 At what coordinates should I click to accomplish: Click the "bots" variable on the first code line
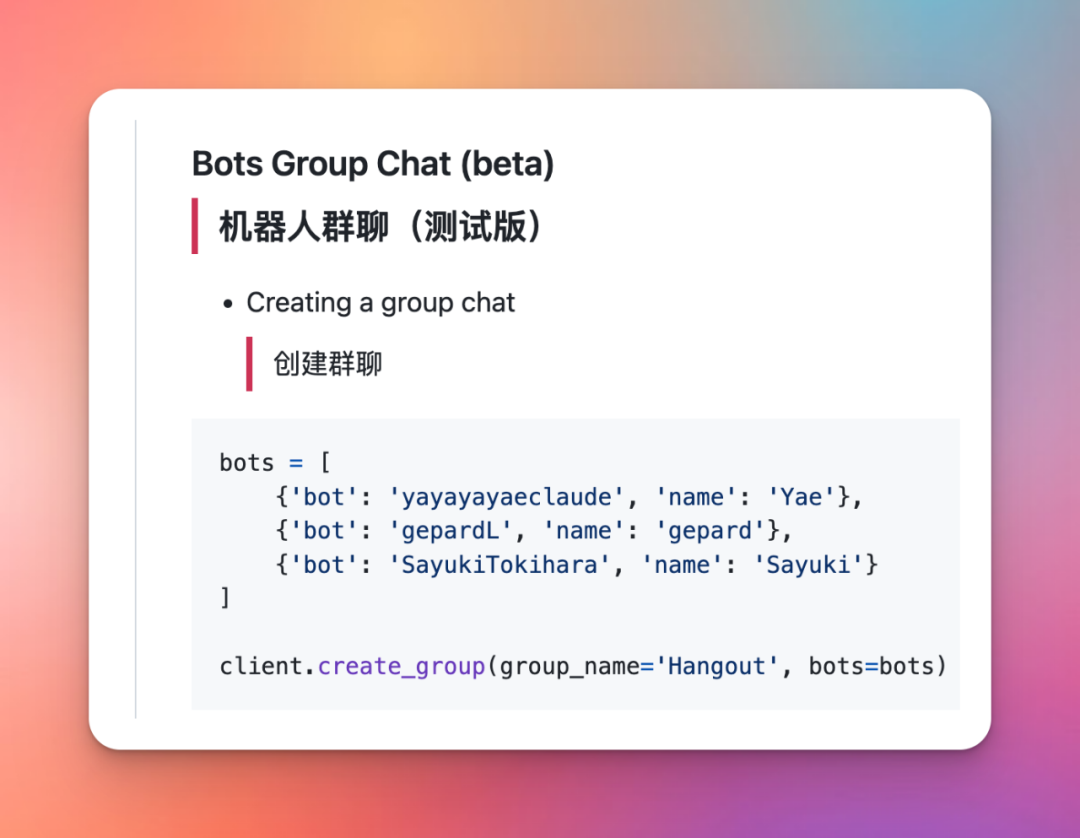pyautogui.click(x=247, y=463)
